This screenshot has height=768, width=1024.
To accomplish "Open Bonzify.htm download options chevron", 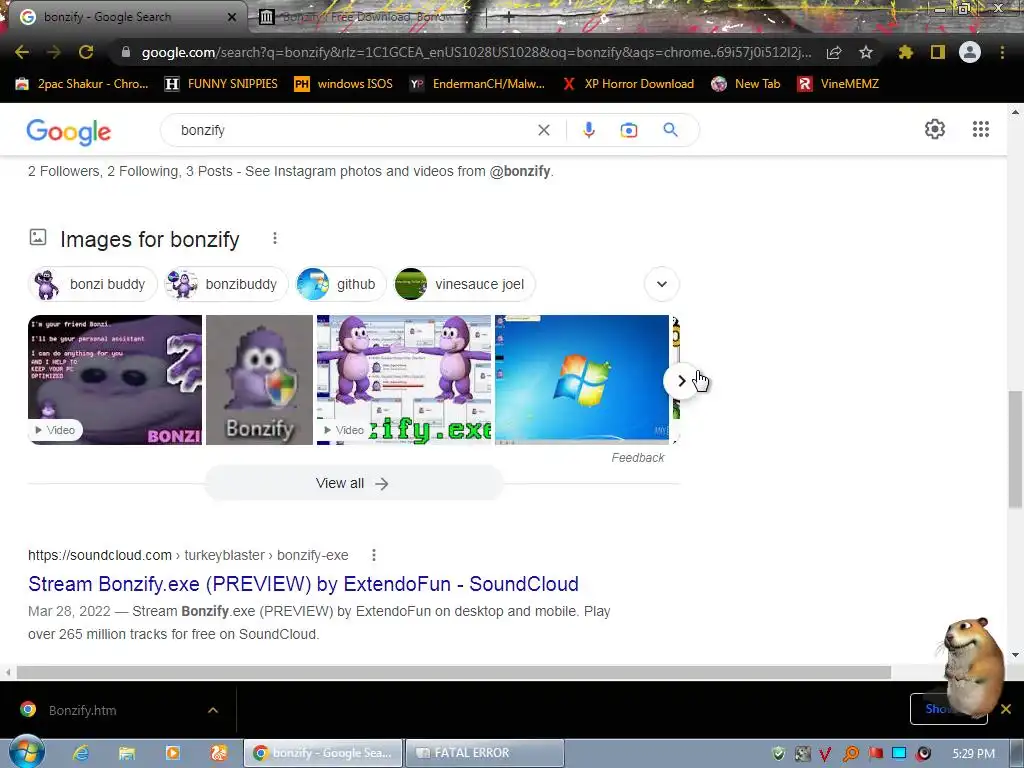I will [213, 710].
